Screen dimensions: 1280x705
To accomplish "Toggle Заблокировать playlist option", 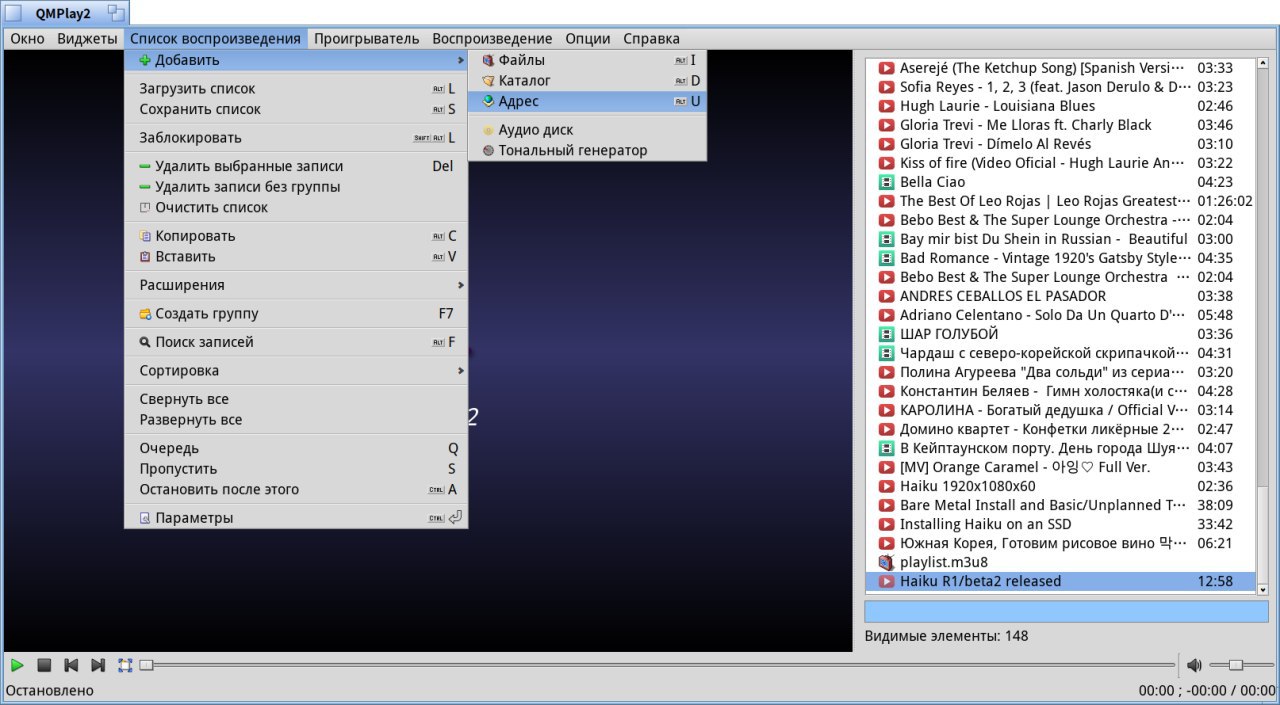I will [296, 137].
